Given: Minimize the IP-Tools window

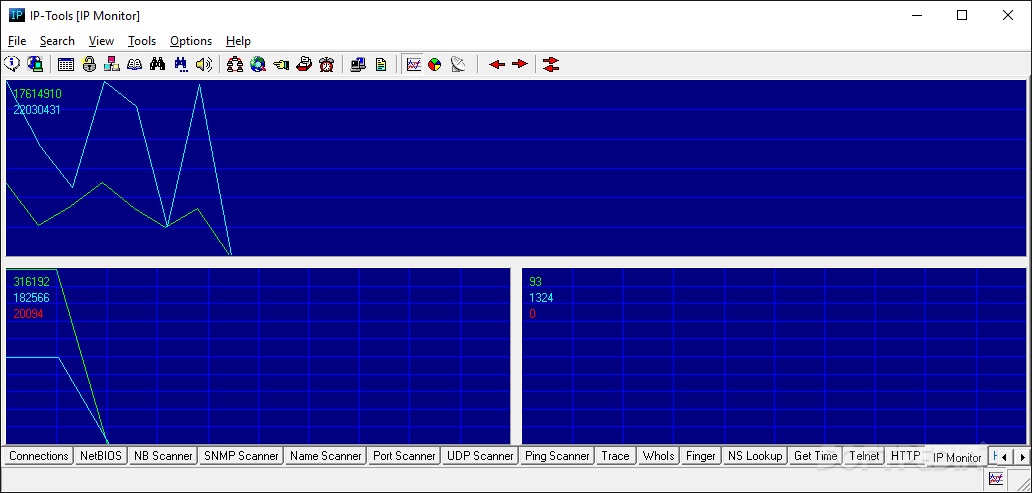Looking at the screenshot, I should [x=916, y=16].
